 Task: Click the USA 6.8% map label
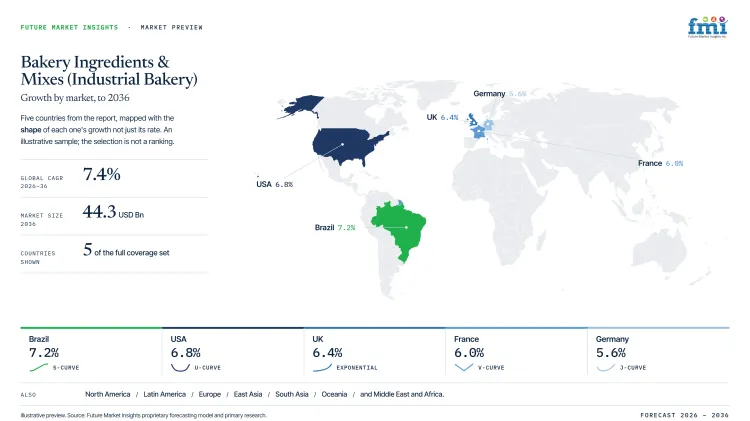click(275, 184)
